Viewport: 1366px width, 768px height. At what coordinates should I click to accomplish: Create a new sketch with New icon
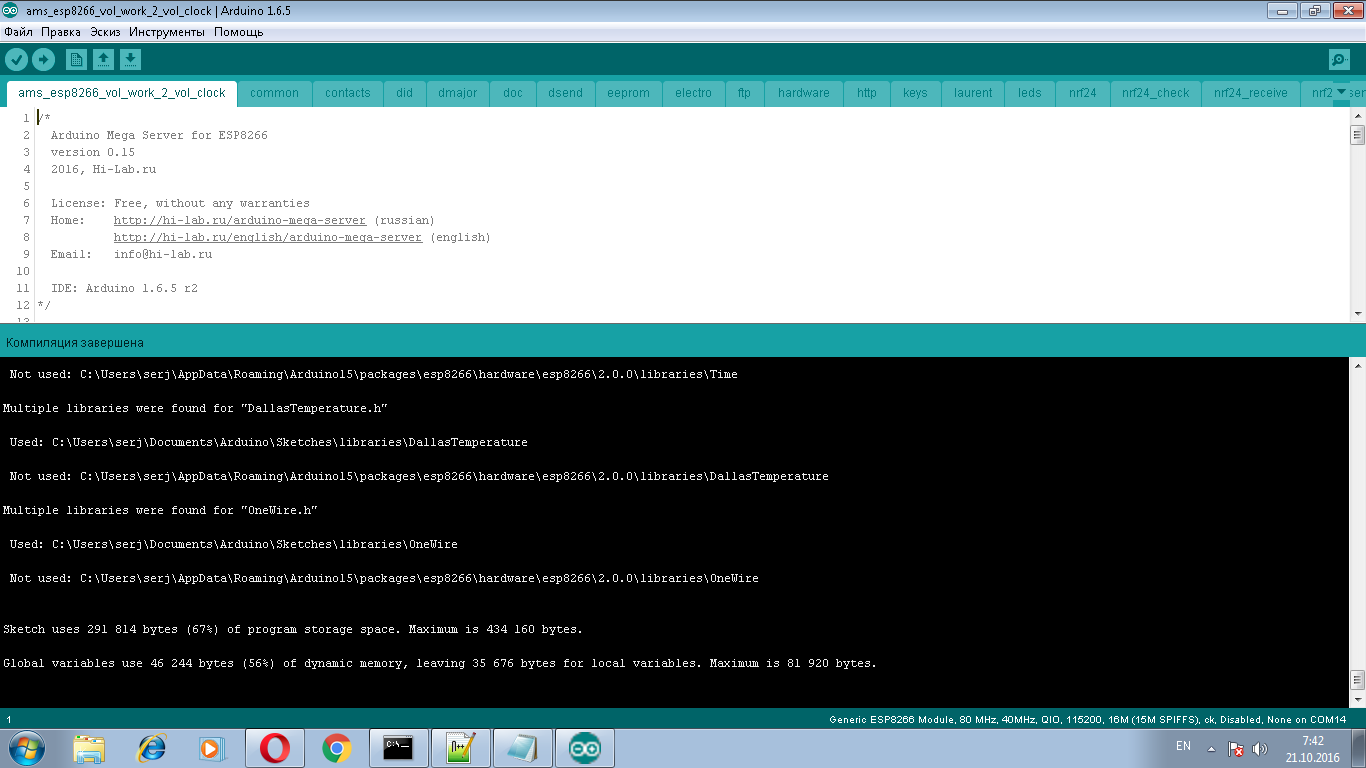click(76, 59)
